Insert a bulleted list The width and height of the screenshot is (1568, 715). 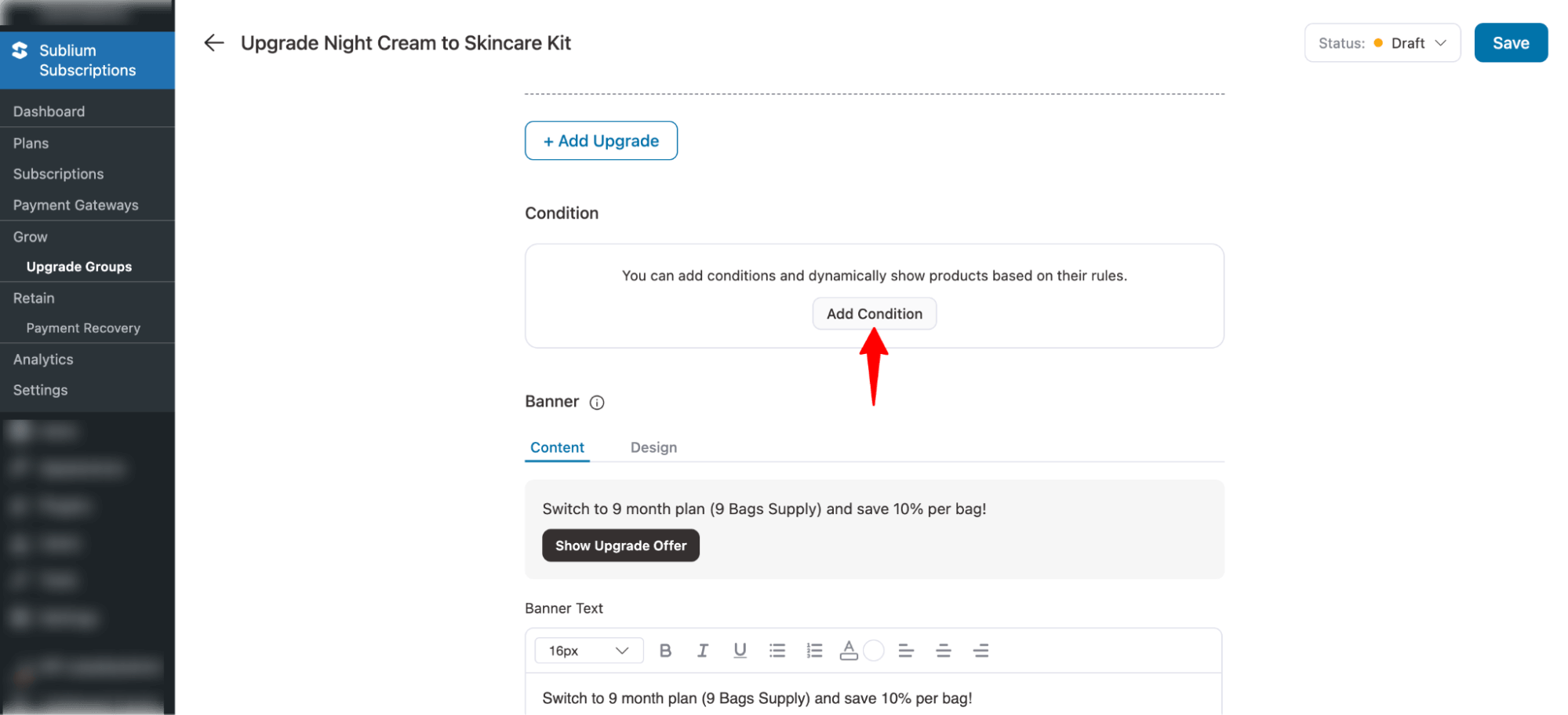point(777,651)
